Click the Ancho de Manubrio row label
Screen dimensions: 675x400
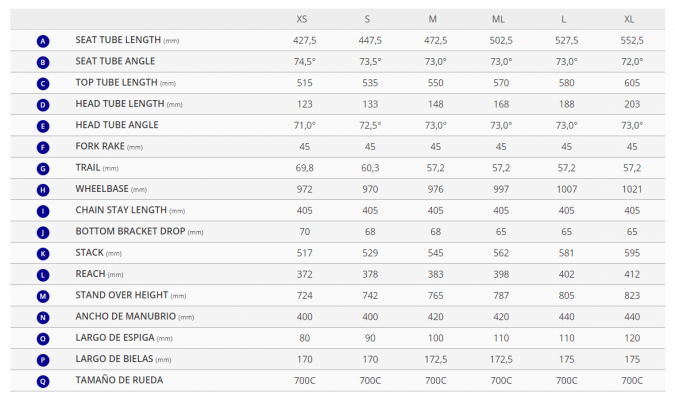pos(134,317)
